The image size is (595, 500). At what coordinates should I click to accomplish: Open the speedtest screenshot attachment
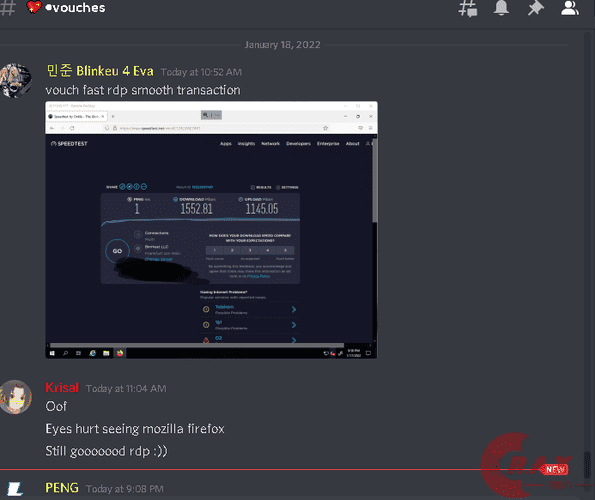pos(211,230)
